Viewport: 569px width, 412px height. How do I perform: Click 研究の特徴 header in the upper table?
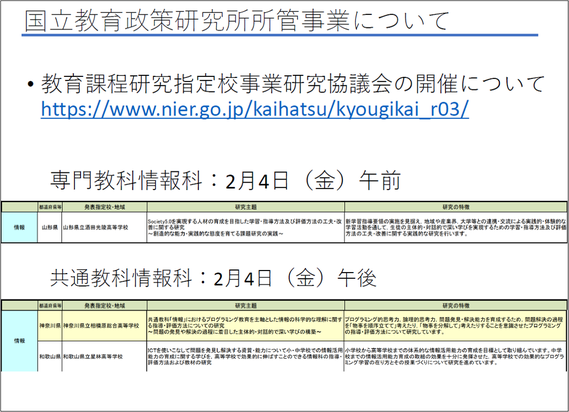(x=456, y=207)
